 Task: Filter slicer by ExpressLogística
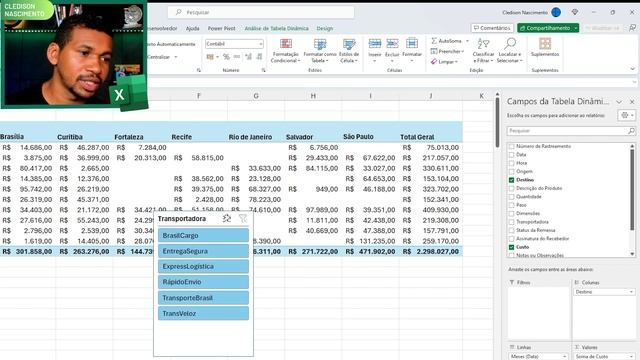click(203, 267)
